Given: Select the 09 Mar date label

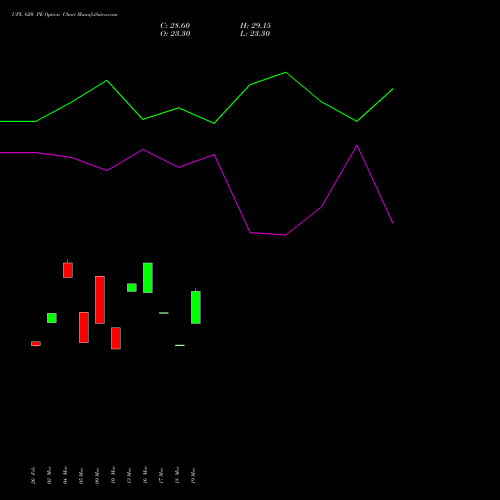Looking at the screenshot, I should 97,475.
